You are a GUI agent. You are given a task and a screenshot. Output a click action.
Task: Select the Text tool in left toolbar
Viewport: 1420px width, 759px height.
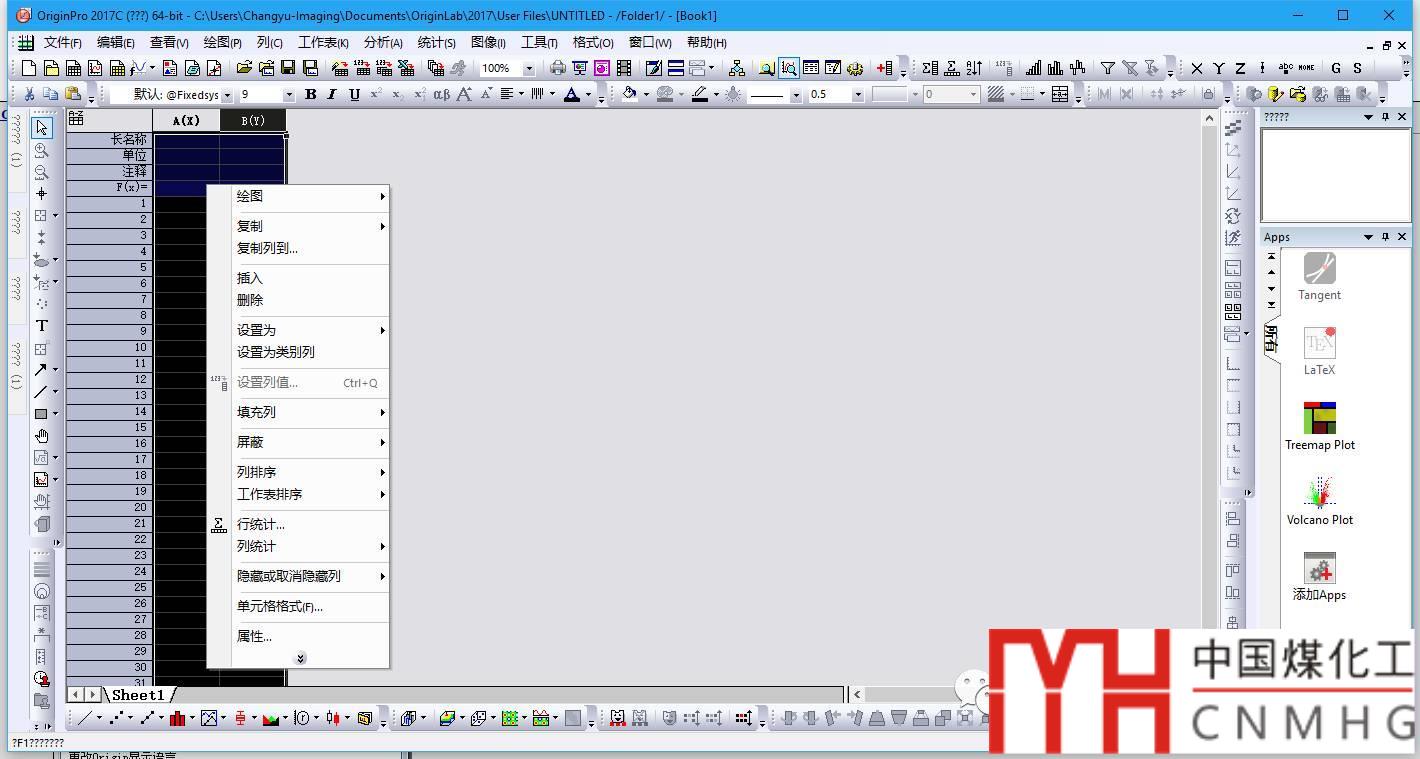point(42,326)
